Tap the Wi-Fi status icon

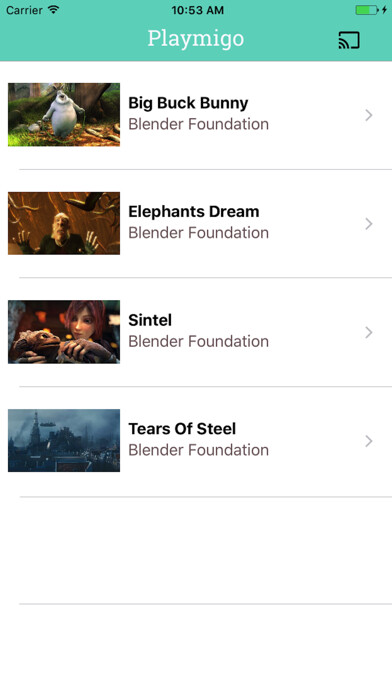(54, 10)
